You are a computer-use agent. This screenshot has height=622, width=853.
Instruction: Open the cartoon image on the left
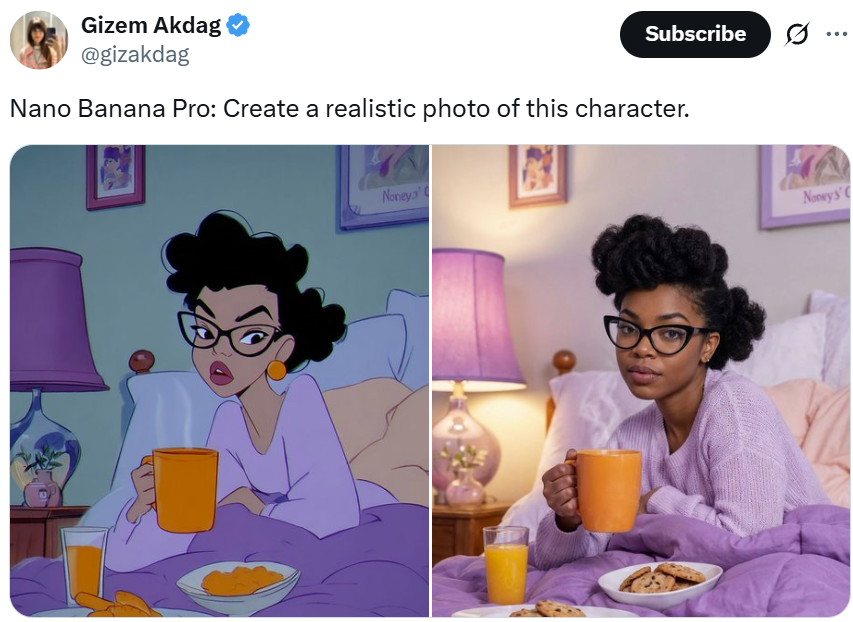point(219,381)
